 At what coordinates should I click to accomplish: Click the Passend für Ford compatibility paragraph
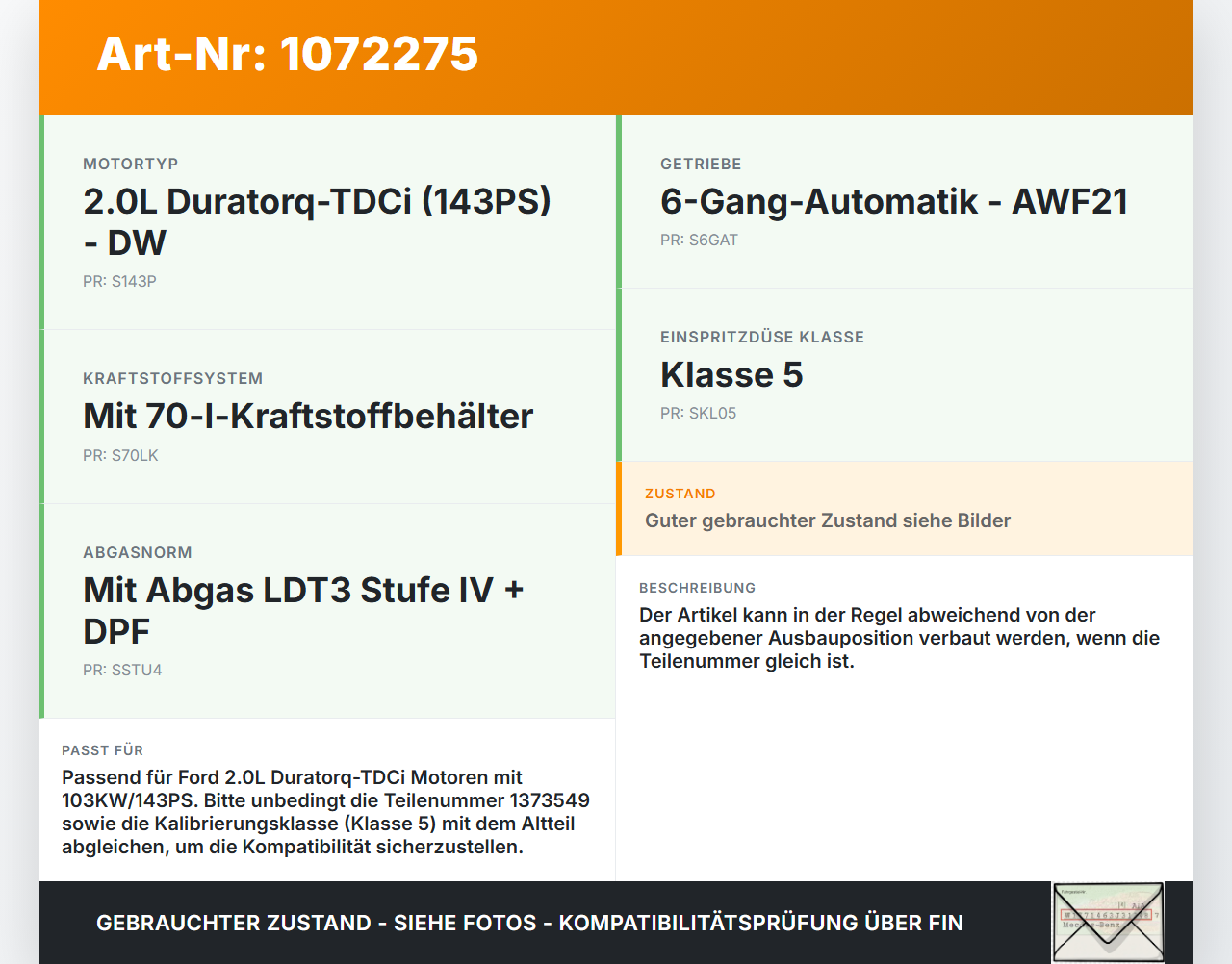[x=325, y=812]
